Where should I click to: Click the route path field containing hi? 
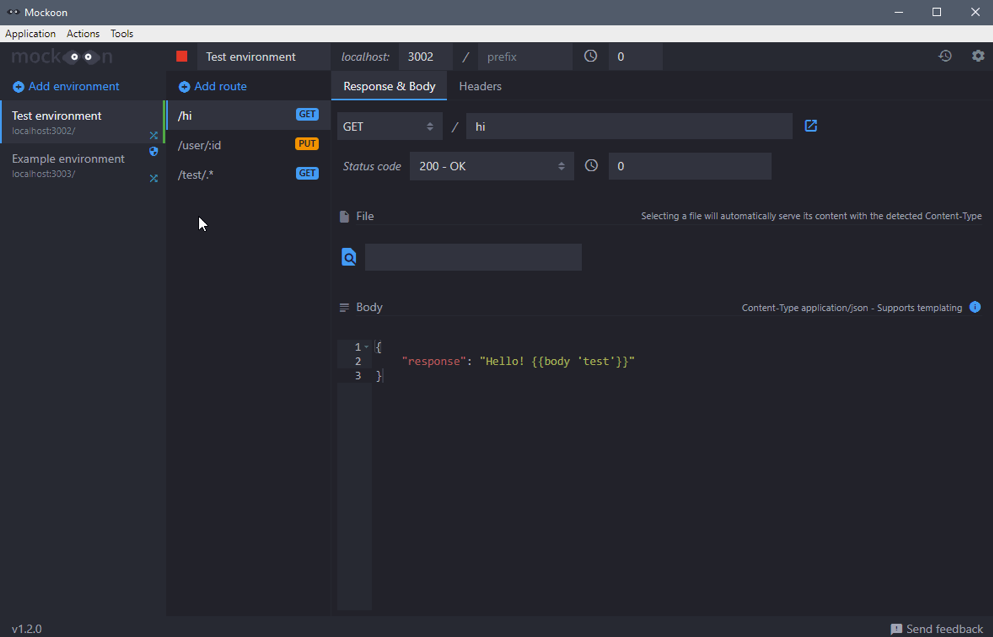pos(629,127)
